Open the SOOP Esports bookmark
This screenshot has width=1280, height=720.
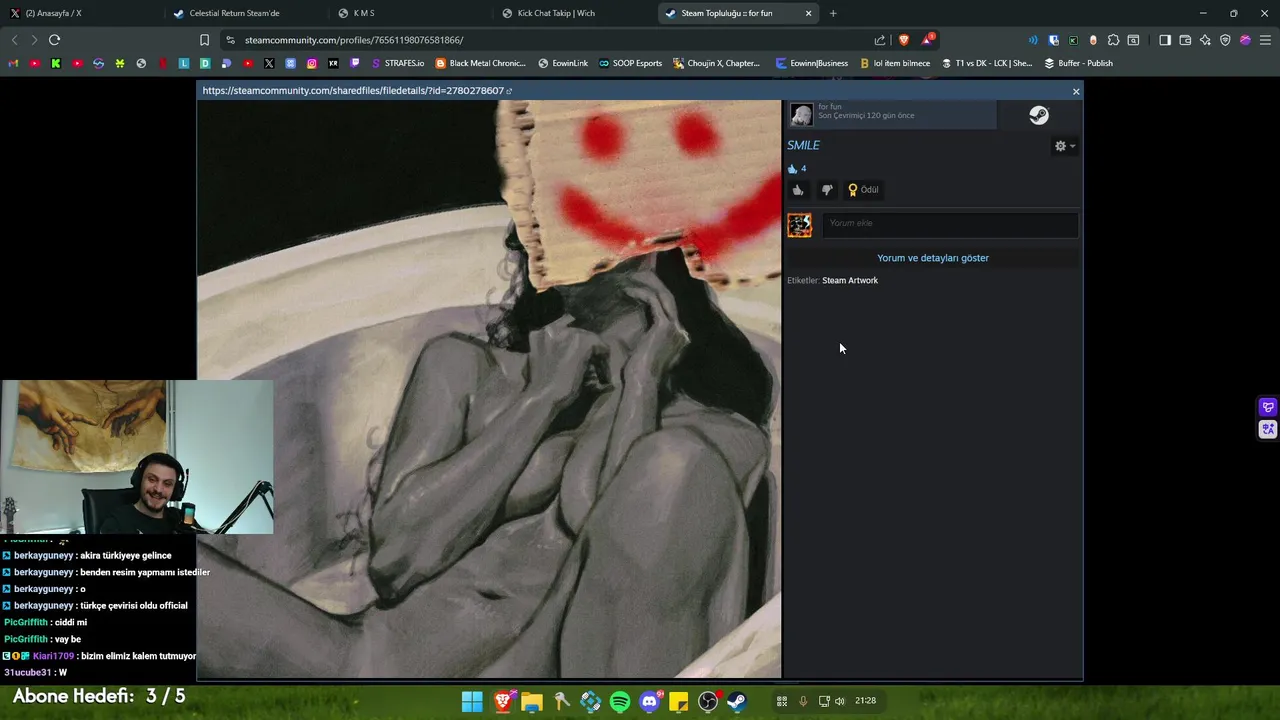(630, 63)
